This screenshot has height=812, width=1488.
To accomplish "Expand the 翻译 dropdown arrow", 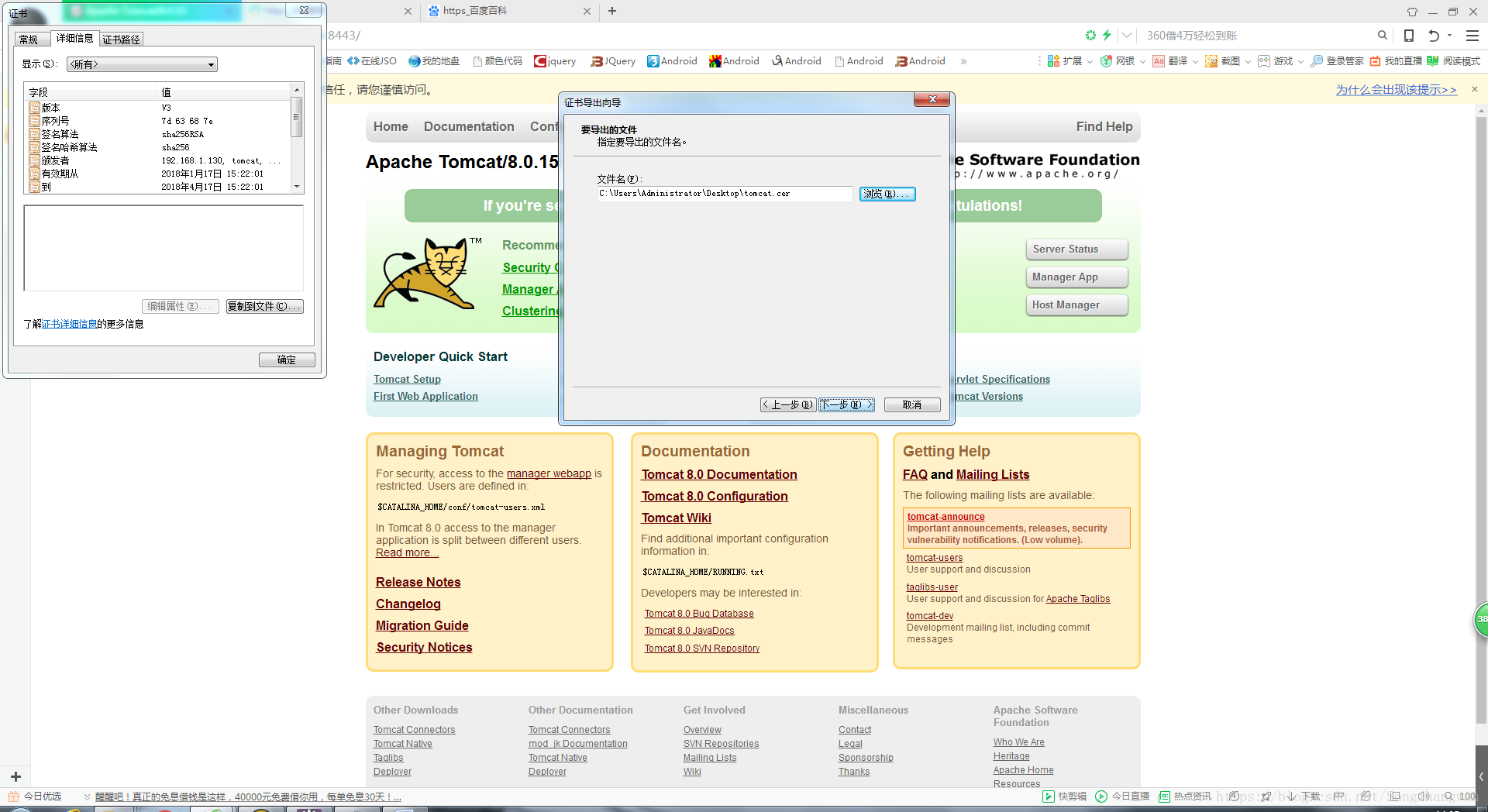I will [x=1195, y=62].
